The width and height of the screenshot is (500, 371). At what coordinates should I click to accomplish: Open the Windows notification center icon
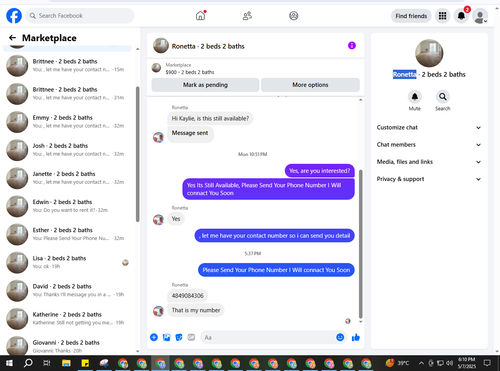pyautogui.click(x=487, y=363)
